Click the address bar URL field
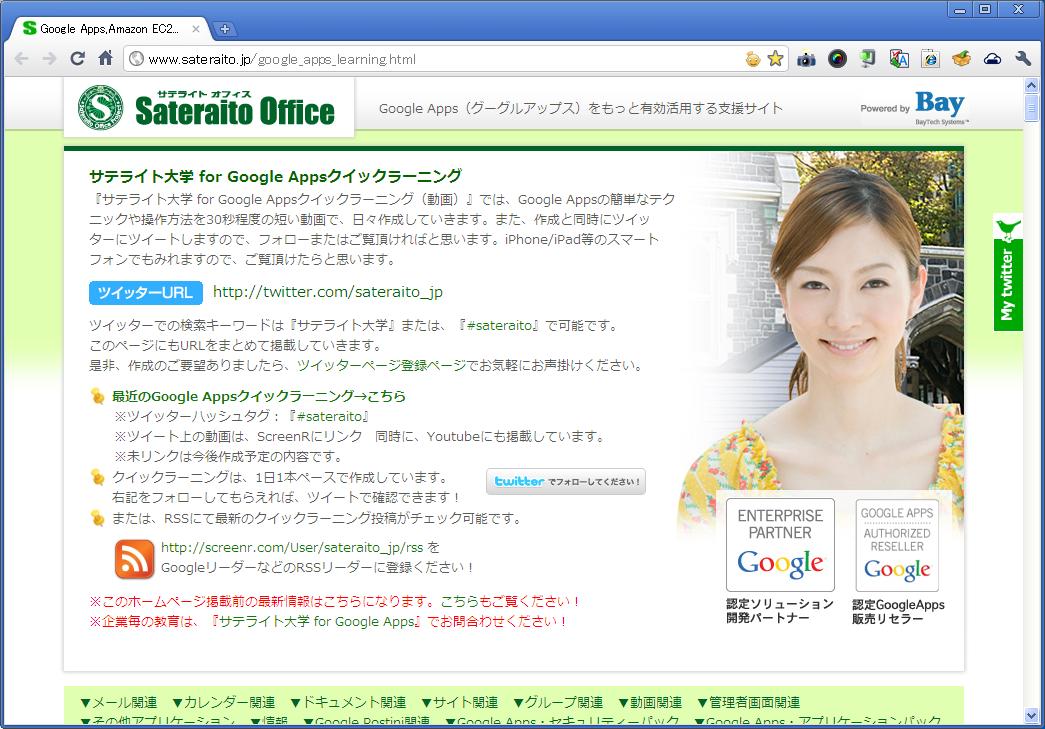This screenshot has width=1045, height=729. 440,59
